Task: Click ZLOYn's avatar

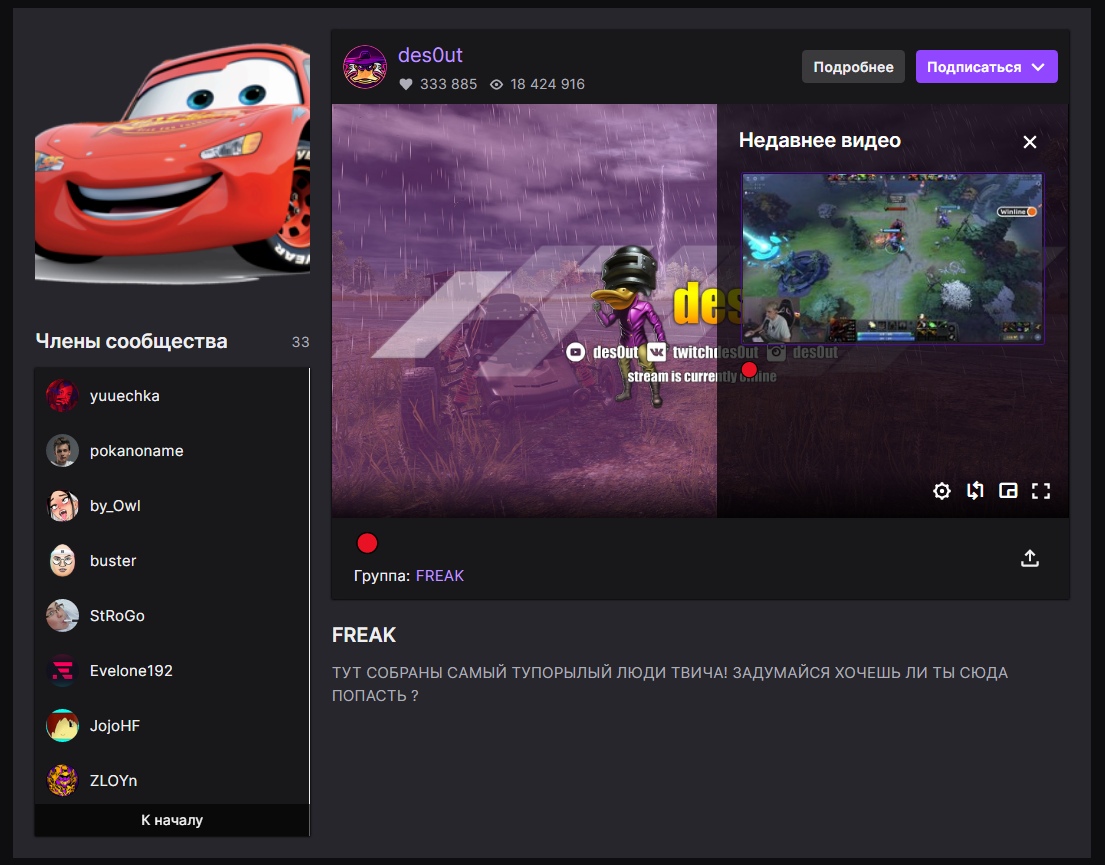Action: (63, 780)
